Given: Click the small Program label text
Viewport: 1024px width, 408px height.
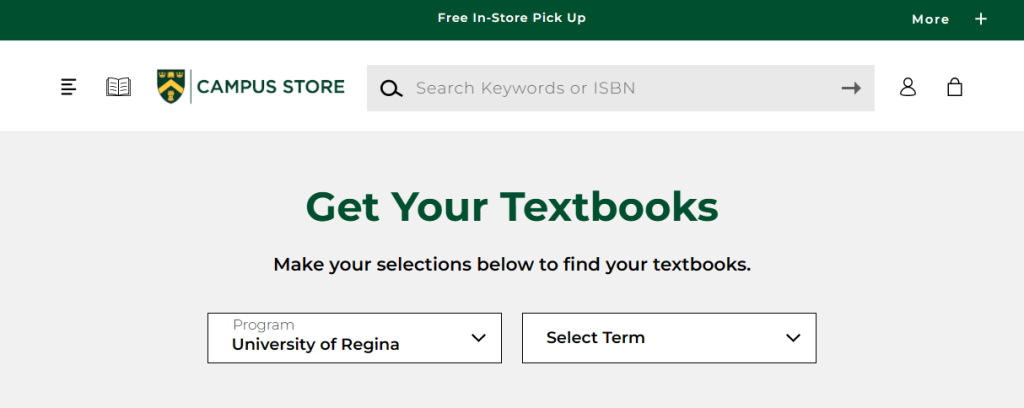Looking at the screenshot, I should (263, 325).
